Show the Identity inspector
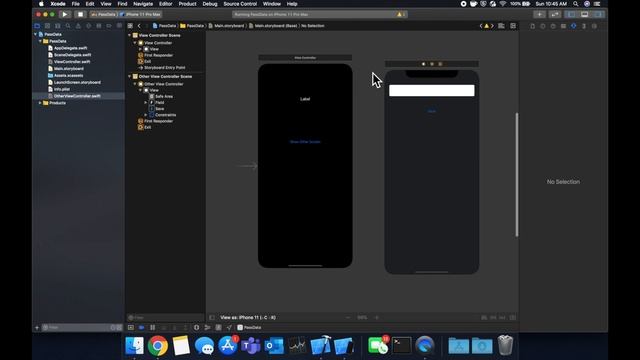The width and height of the screenshot is (640, 360). coord(563,26)
